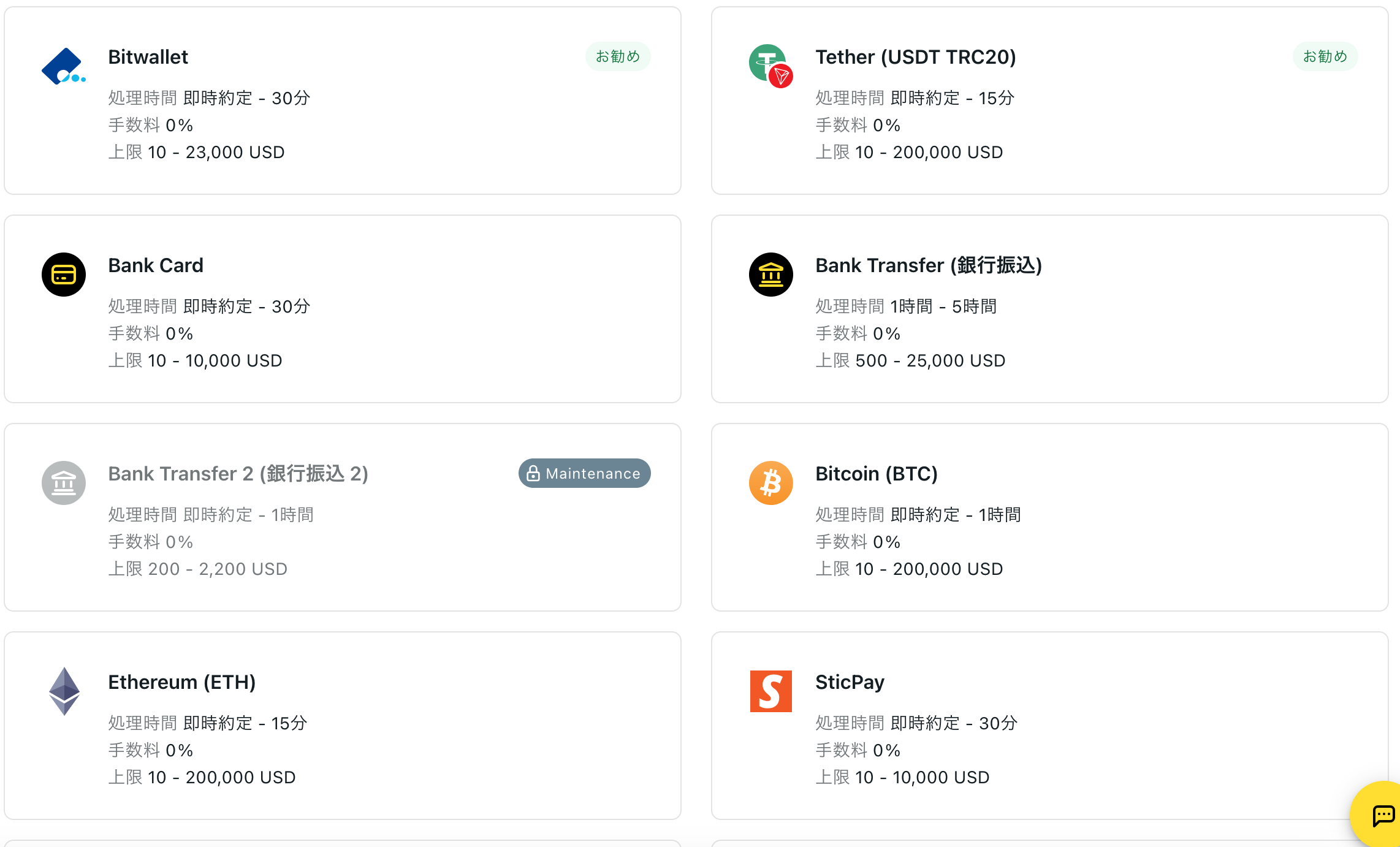The height and width of the screenshot is (847, 1400).
Task: Open the yellow live chat bubble
Action: [1376, 815]
